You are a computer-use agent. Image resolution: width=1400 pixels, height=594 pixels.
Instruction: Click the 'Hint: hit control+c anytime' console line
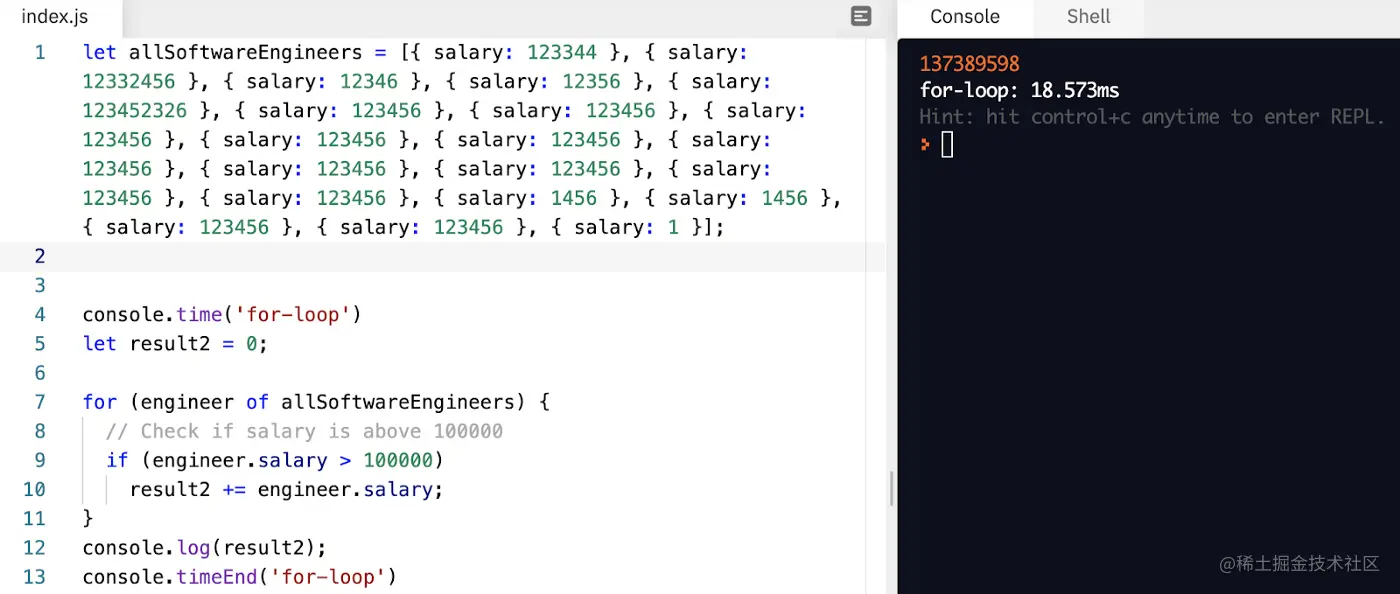pos(1152,117)
